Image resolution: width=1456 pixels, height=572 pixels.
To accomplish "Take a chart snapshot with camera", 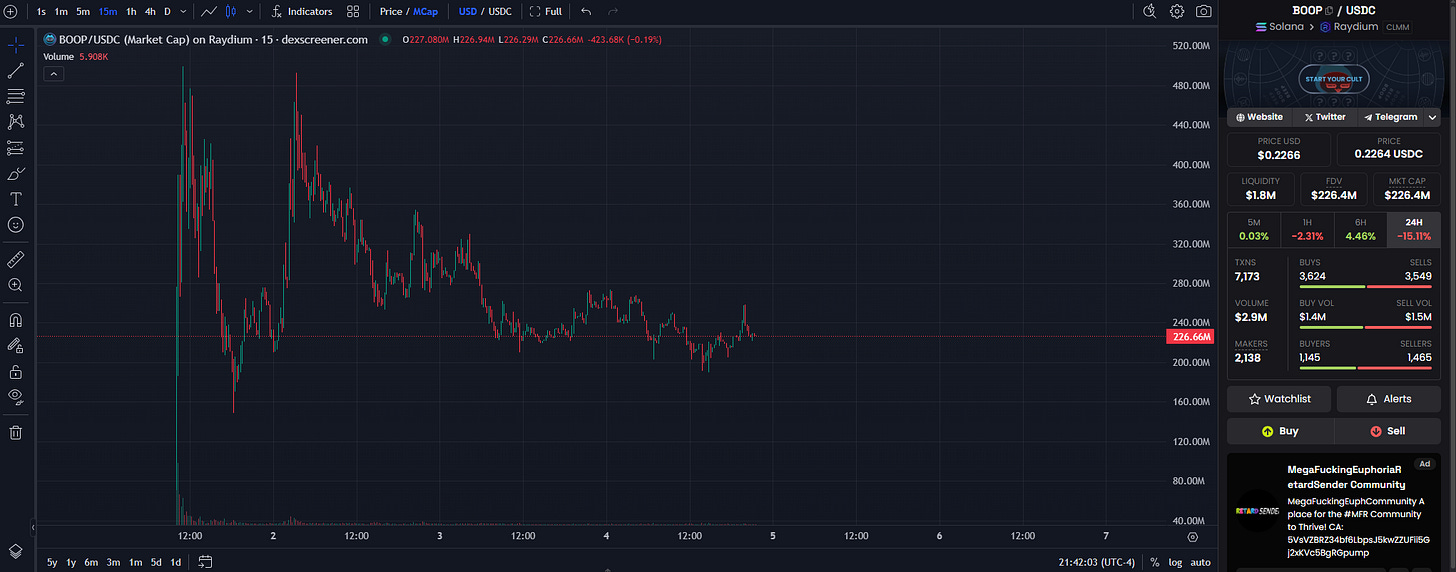I will click(1204, 11).
